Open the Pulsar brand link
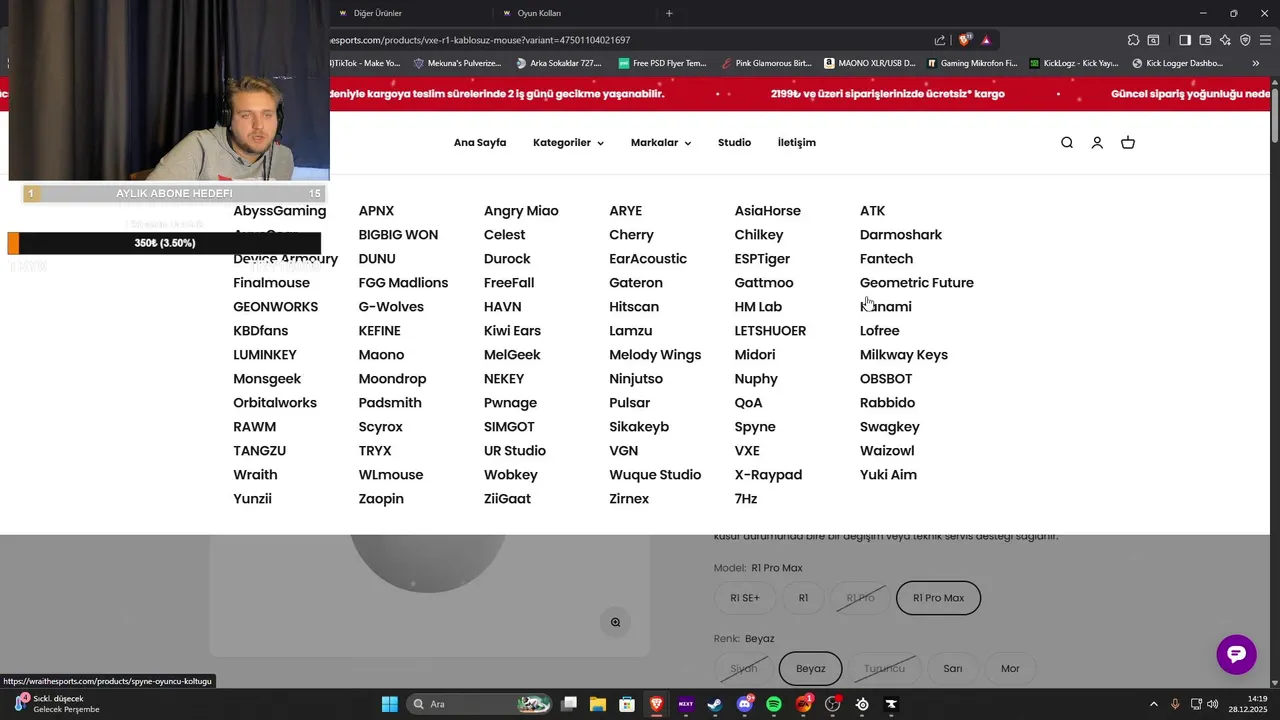The height and width of the screenshot is (720, 1280). (x=630, y=403)
